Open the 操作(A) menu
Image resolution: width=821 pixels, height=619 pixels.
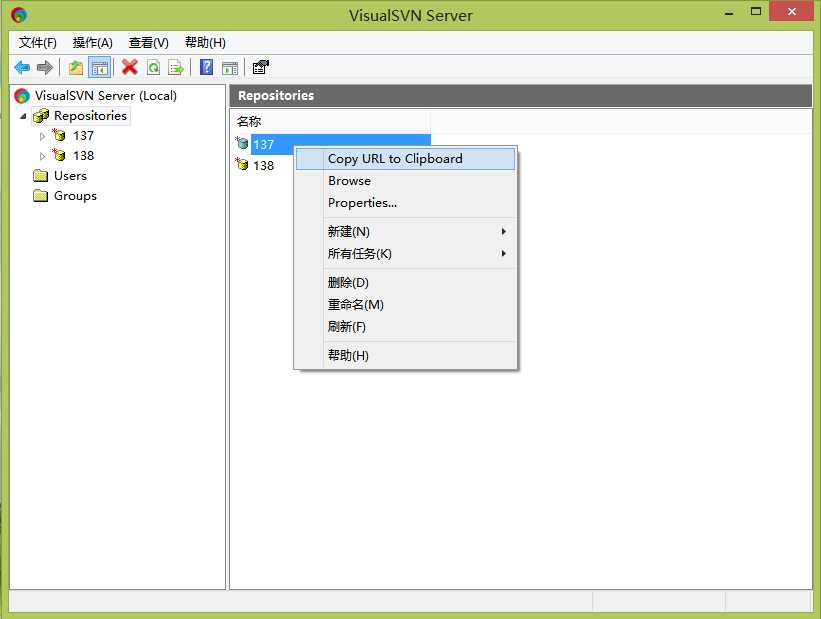point(93,42)
